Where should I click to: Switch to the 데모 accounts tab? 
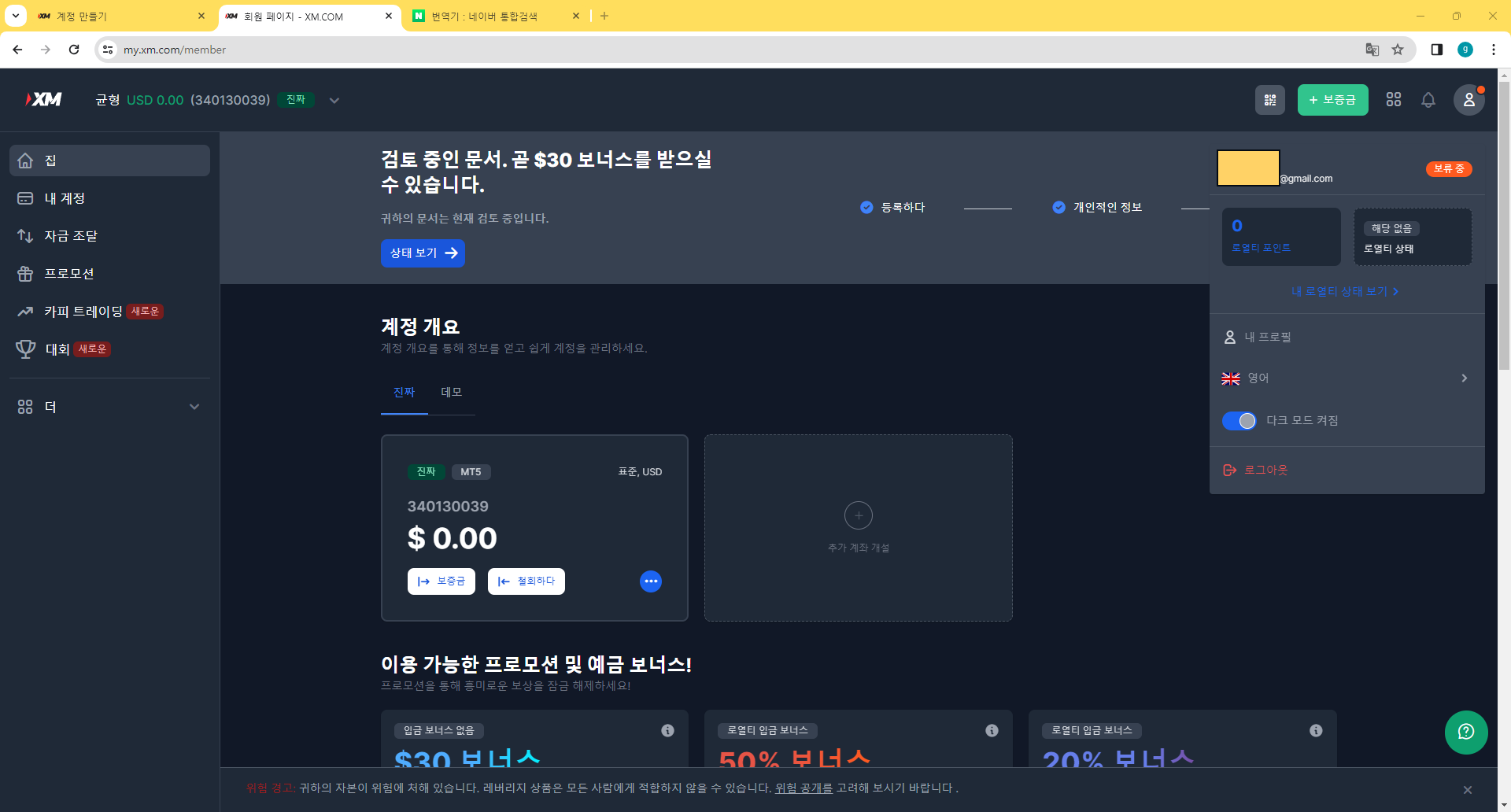[x=452, y=392]
